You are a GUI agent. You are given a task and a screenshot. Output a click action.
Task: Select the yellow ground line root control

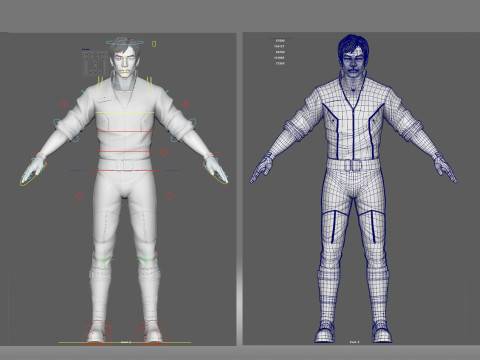pyautogui.click(x=125, y=342)
